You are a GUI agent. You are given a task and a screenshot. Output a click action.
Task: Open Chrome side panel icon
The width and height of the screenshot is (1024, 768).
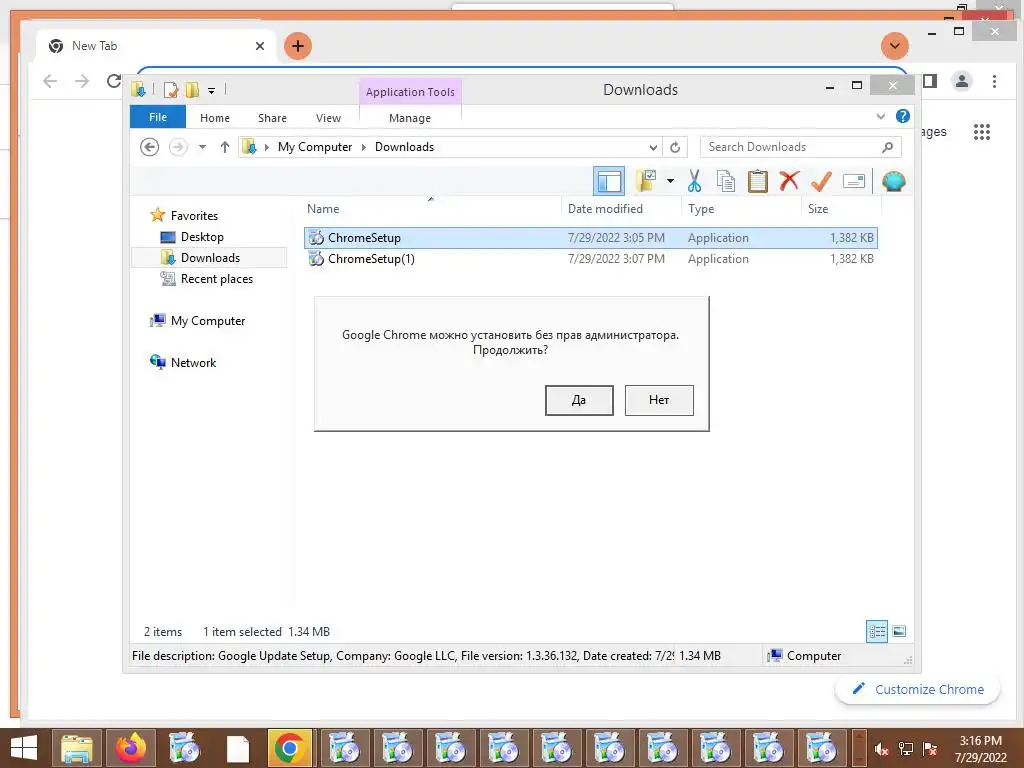pyautogui.click(x=931, y=81)
